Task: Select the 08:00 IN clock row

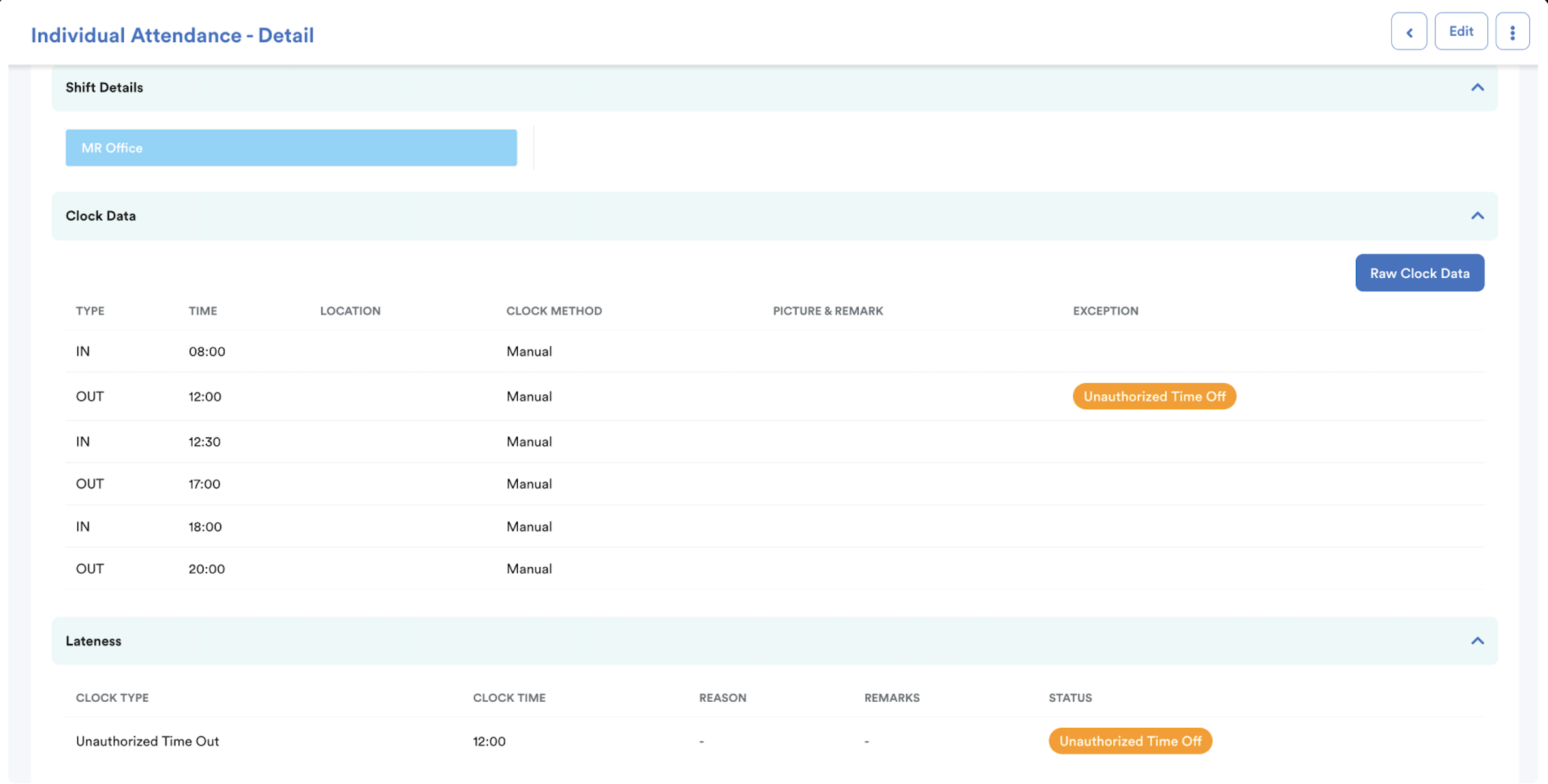Action: (x=206, y=351)
